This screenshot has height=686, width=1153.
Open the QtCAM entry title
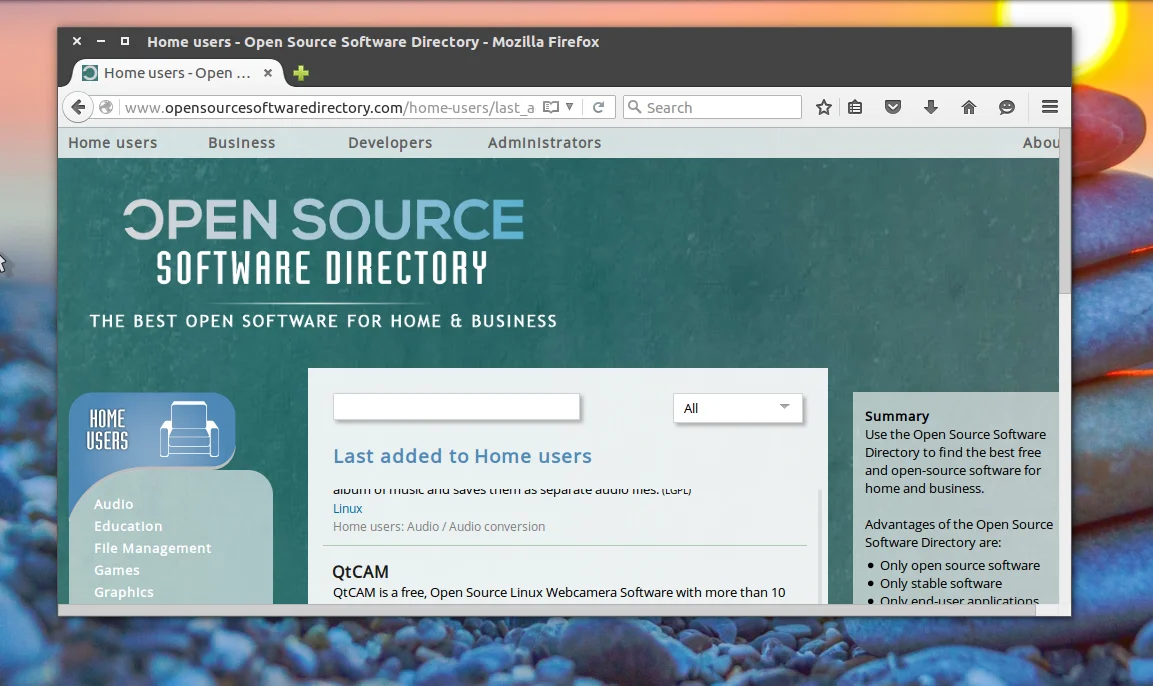click(x=360, y=571)
